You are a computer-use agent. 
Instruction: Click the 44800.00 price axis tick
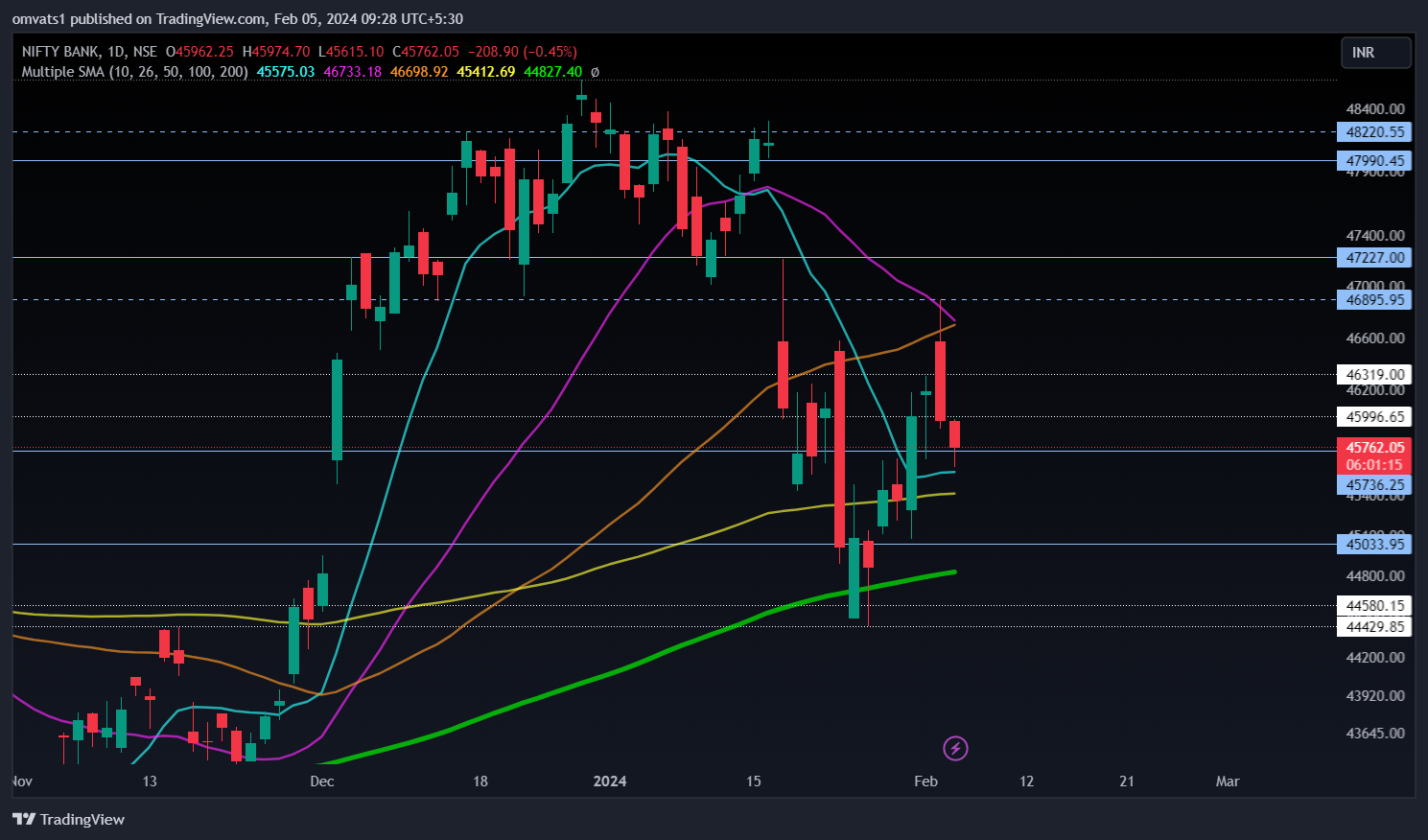1375,576
